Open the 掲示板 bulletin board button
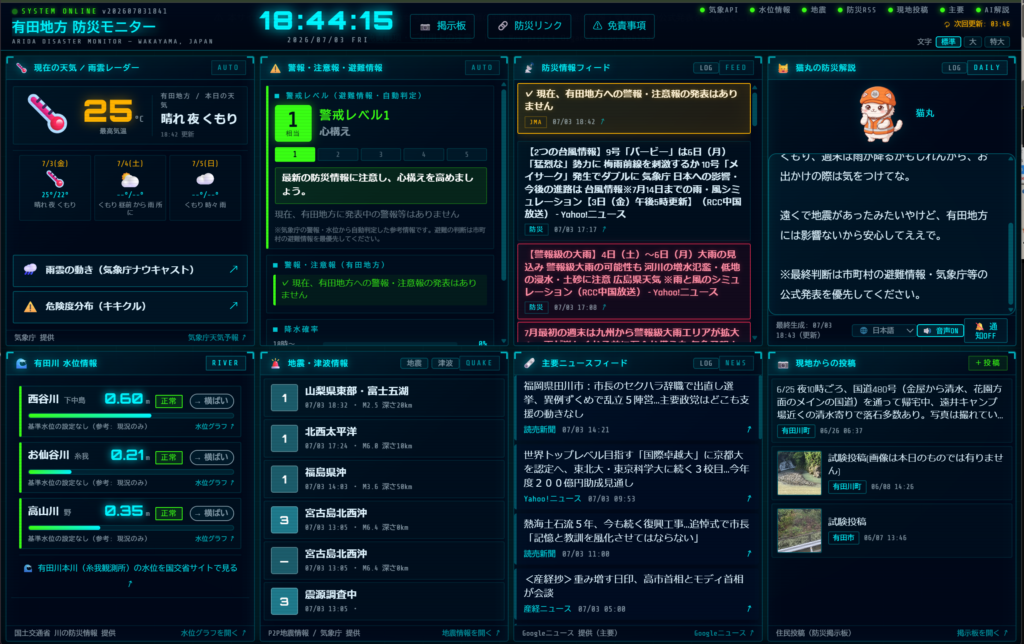The width and height of the screenshot is (1024, 644). pyautogui.click(x=443, y=26)
